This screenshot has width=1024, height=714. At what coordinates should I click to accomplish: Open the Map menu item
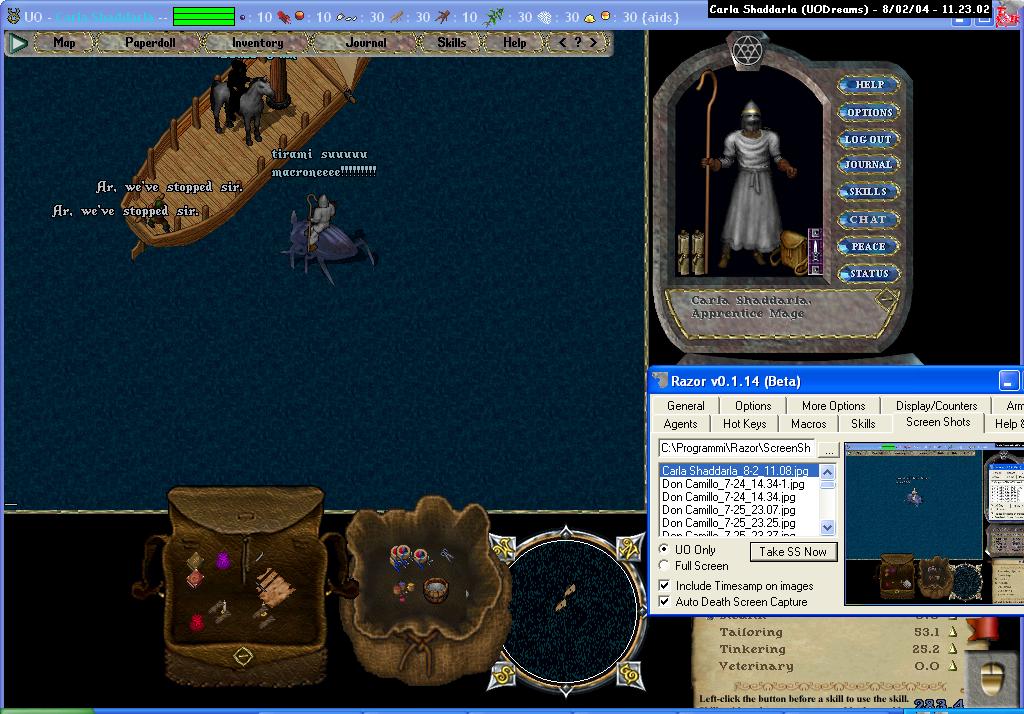tap(64, 42)
